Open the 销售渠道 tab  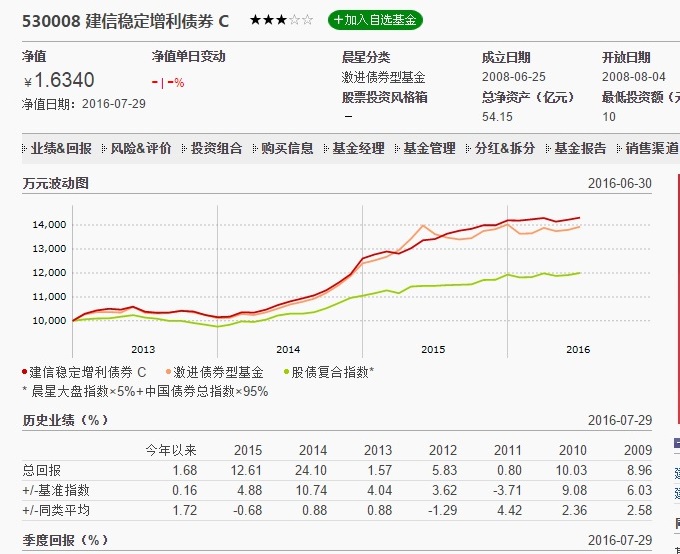pyautogui.click(x=651, y=149)
